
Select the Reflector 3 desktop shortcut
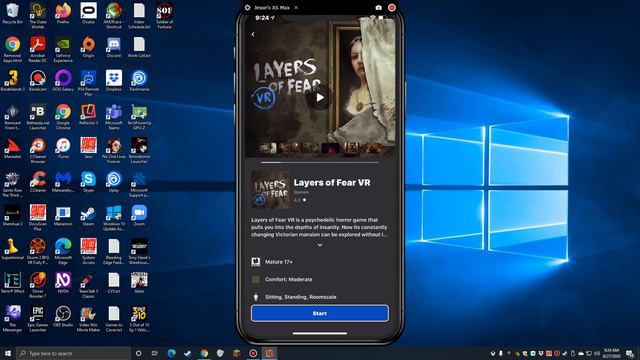89,115
